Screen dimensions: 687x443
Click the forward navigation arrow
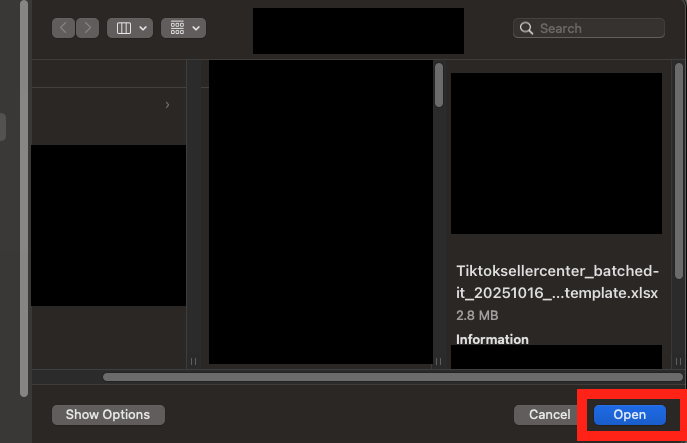(87, 28)
